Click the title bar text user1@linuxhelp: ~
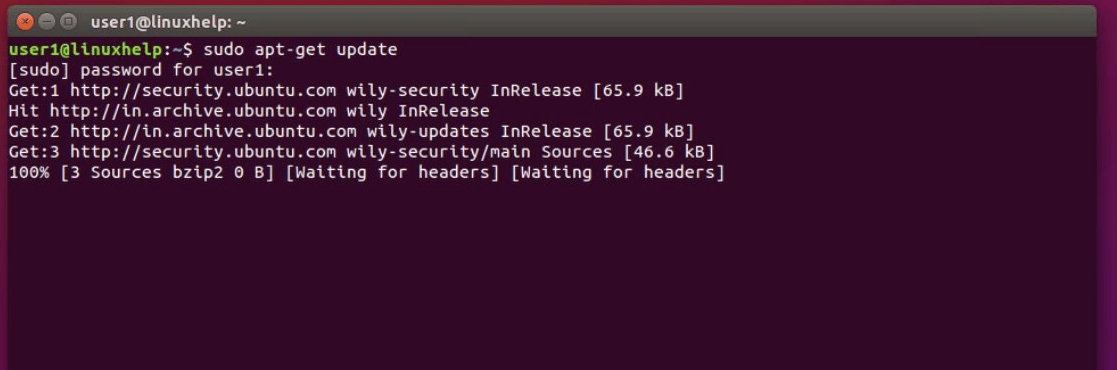1117x370 pixels. pos(168,23)
